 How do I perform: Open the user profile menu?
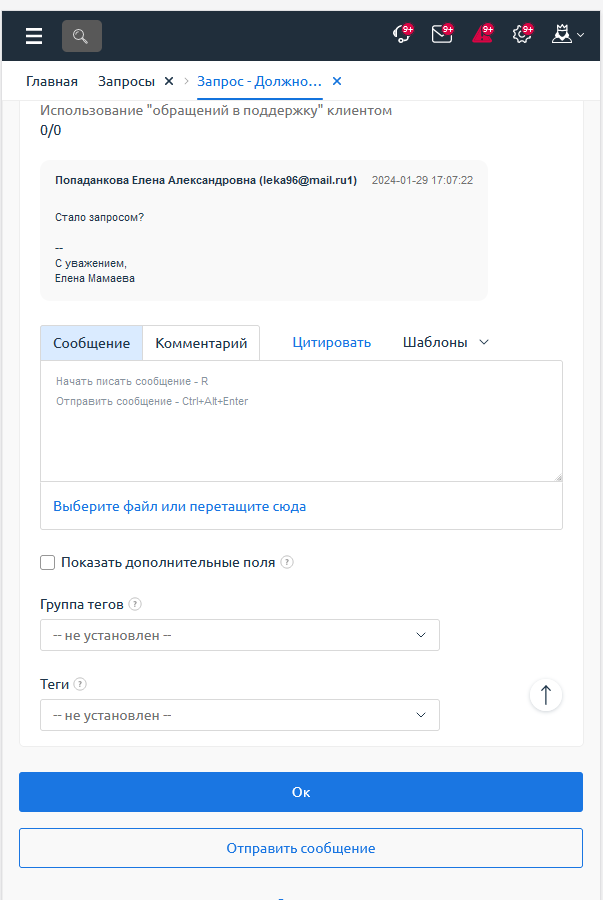pos(567,35)
